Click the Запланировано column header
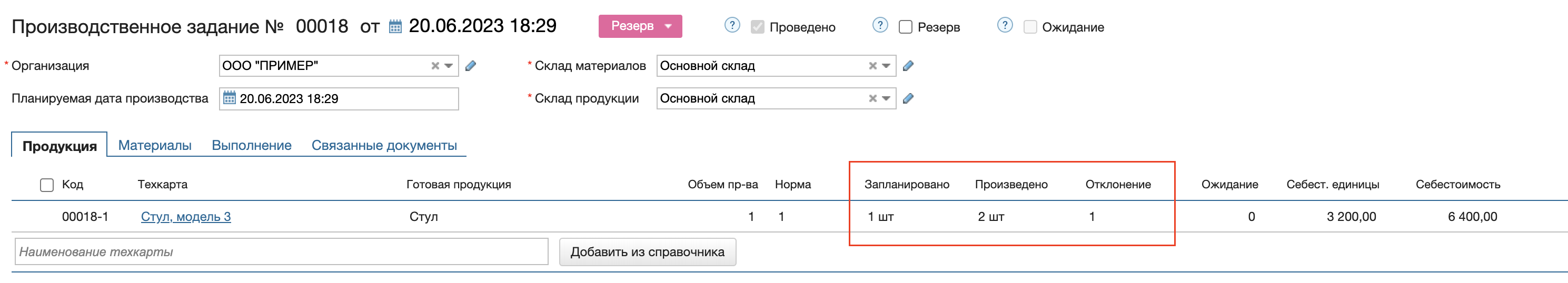1568x283 pixels. coord(907,185)
